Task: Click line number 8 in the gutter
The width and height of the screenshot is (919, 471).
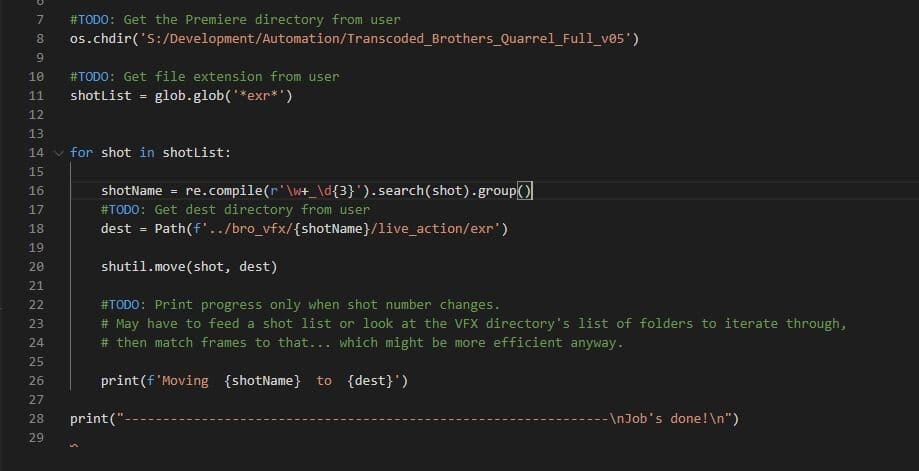Action: tap(39, 39)
